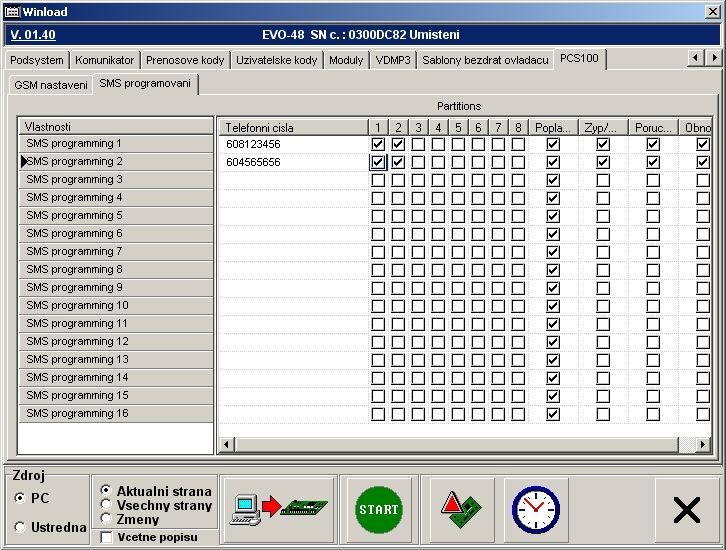Choose the Vsechny strany option
726x550 pixels.
tap(106, 505)
